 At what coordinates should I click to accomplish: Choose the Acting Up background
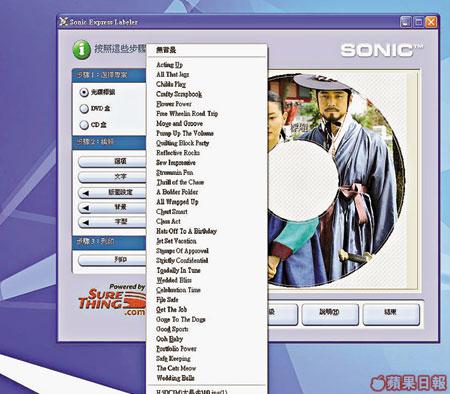click(207, 65)
